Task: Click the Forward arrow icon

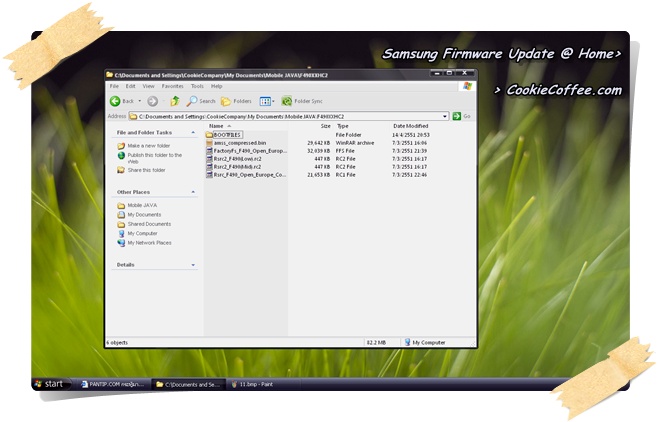Action: pyautogui.click(x=153, y=101)
